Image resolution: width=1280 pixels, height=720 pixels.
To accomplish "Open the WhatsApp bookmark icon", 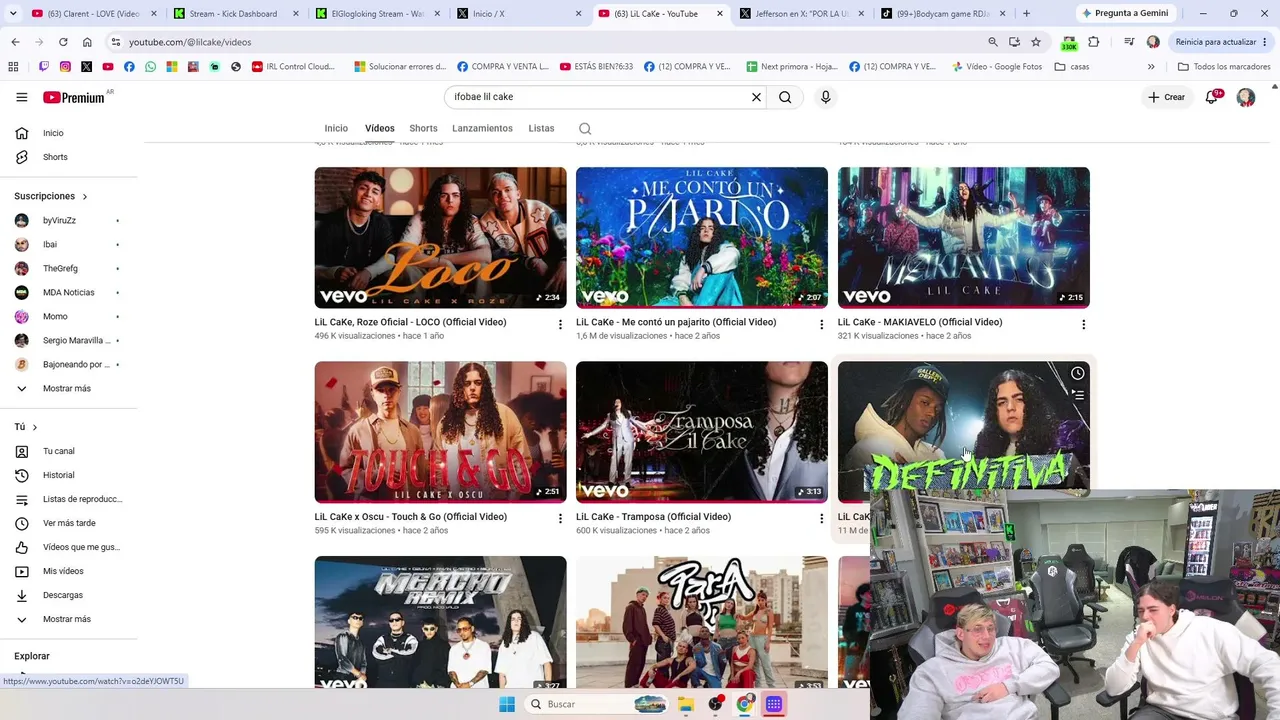I will click(x=150, y=67).
